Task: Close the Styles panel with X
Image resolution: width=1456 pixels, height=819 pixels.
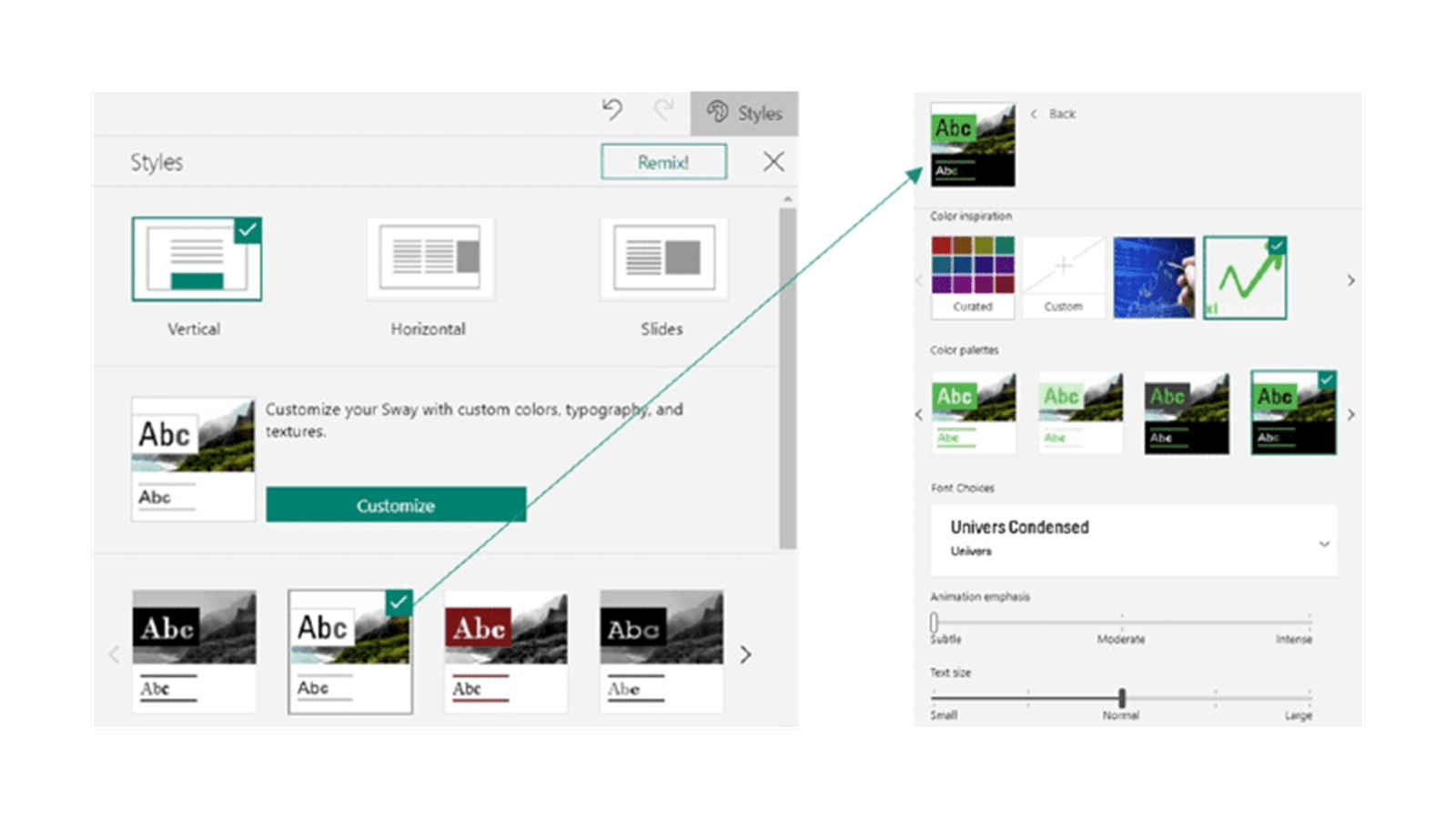Action: coord(773,162)
